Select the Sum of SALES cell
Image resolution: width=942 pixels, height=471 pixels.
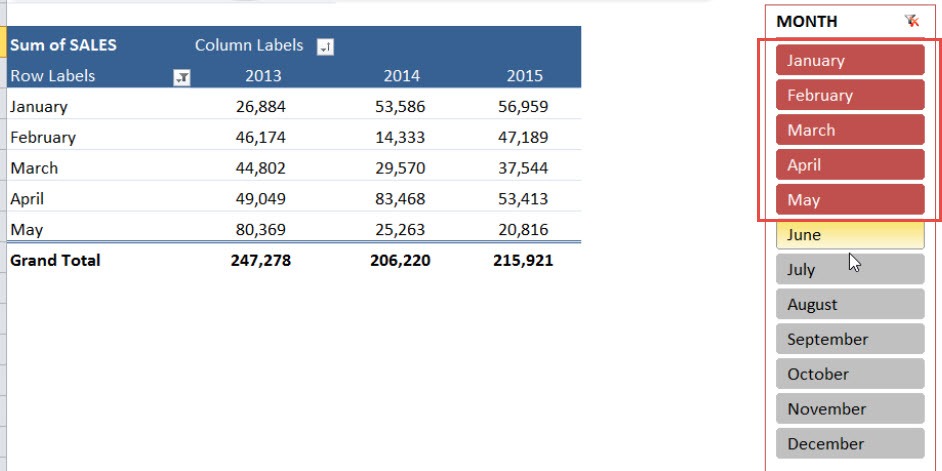[63, 45]
